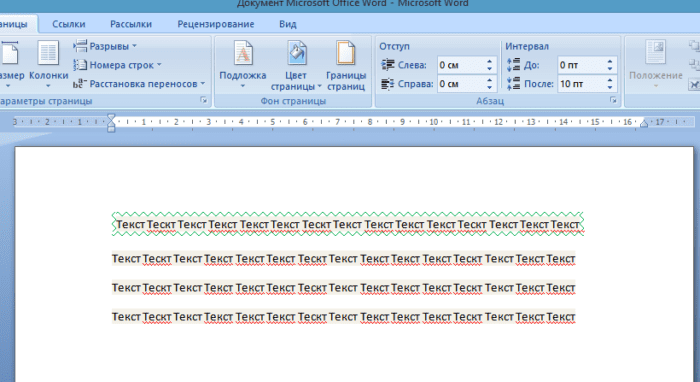
Task: Open the Параметры страницы dialog launcher
Action: pos(204,100)
